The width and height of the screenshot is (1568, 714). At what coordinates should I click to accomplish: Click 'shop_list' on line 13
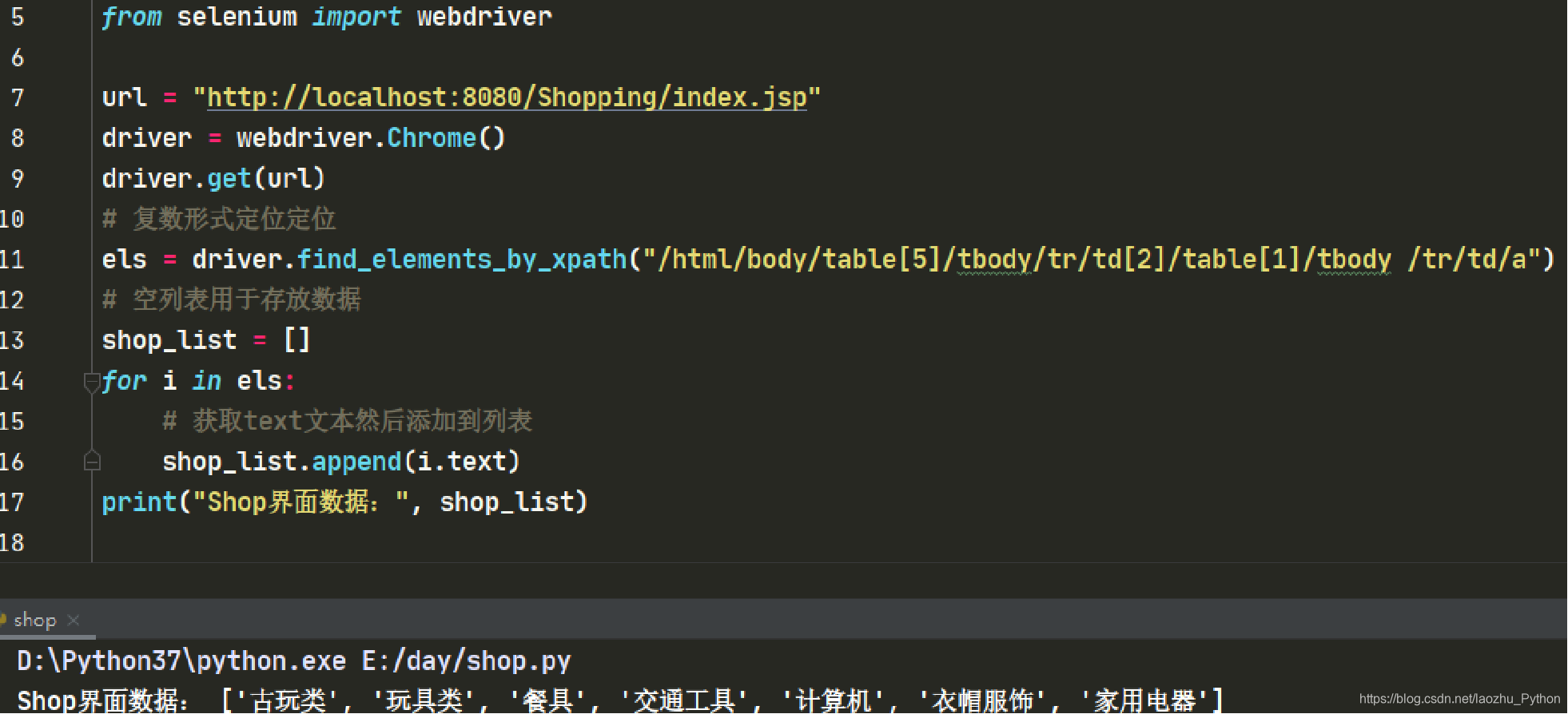coord(169,340)
